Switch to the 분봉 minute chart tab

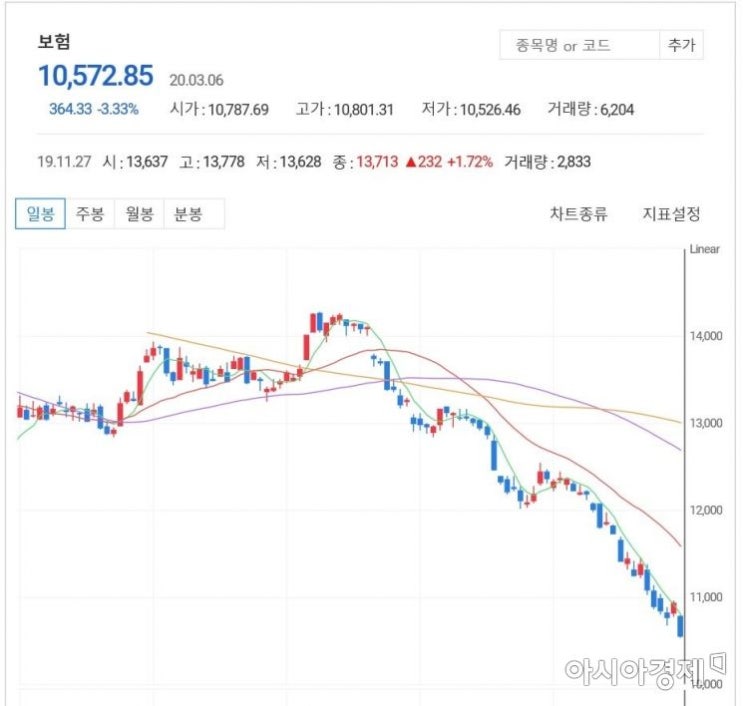[x=188, y=214]
